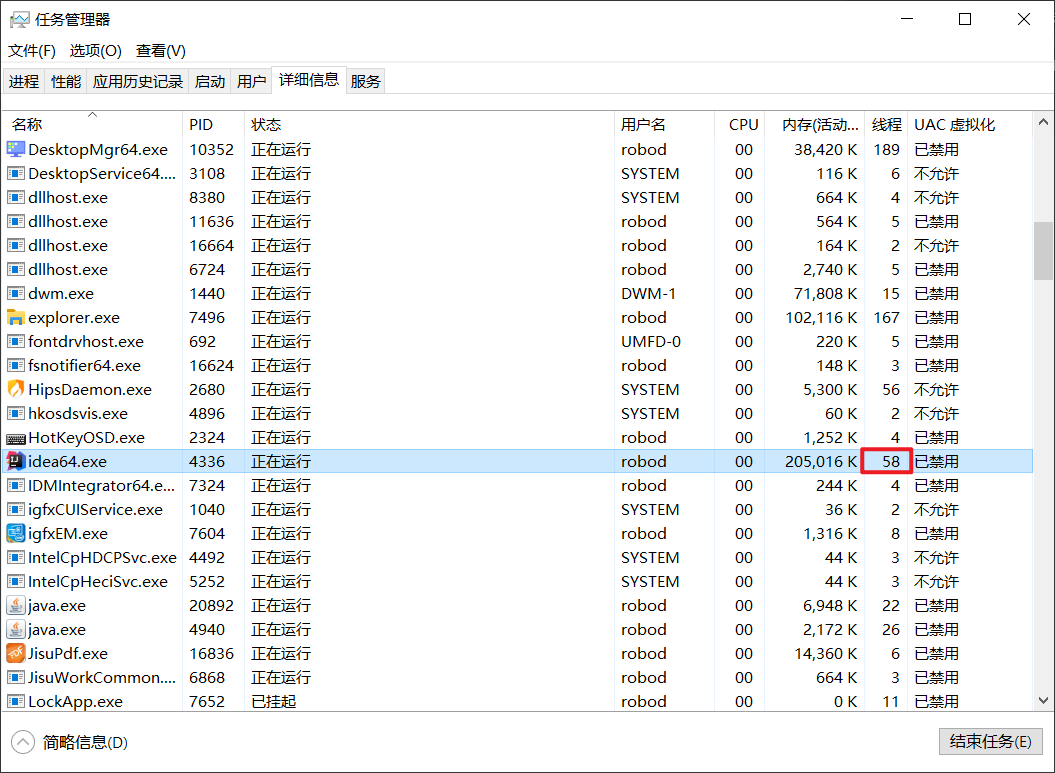Image resolution: width=1055 pixels, height=773 pixels.
Task: Sort by the 状态 column header
Action: [429, 124]
